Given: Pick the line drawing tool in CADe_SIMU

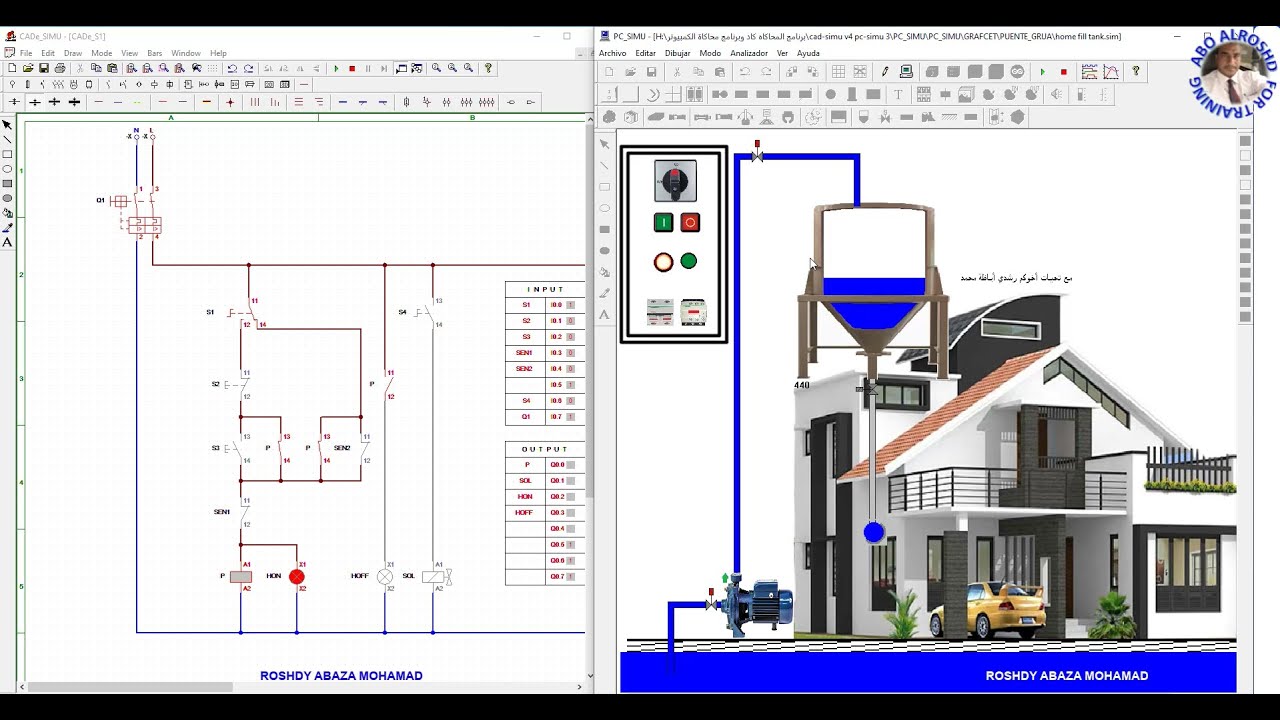Looking at the screenshot, I should (7, 140).
